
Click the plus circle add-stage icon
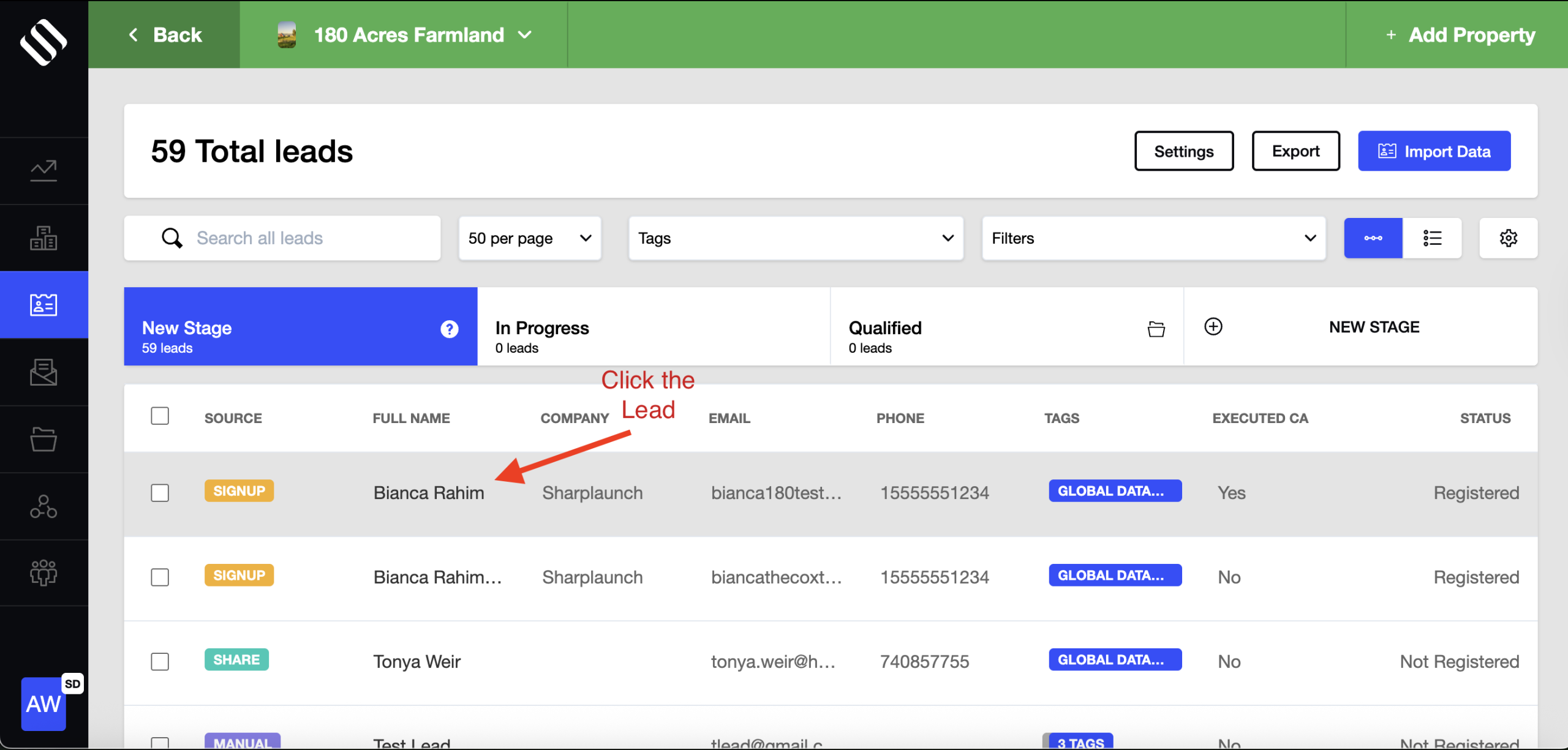[1213, 326]
